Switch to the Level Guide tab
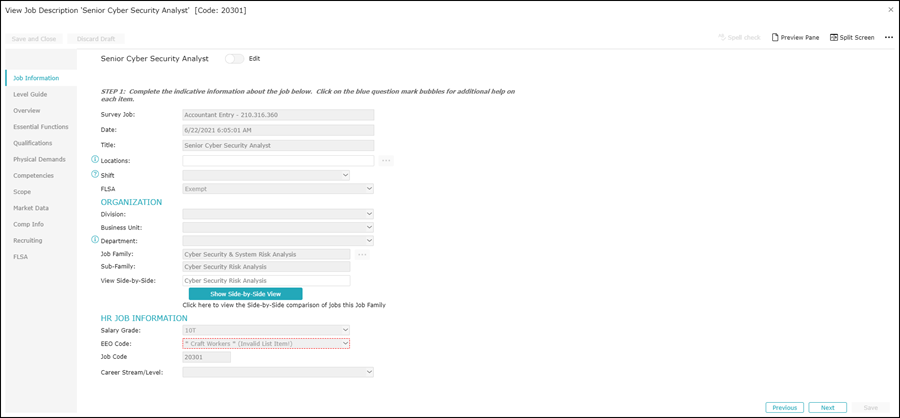The height and width of the screenshot is (418, 900). pos(30,94)
